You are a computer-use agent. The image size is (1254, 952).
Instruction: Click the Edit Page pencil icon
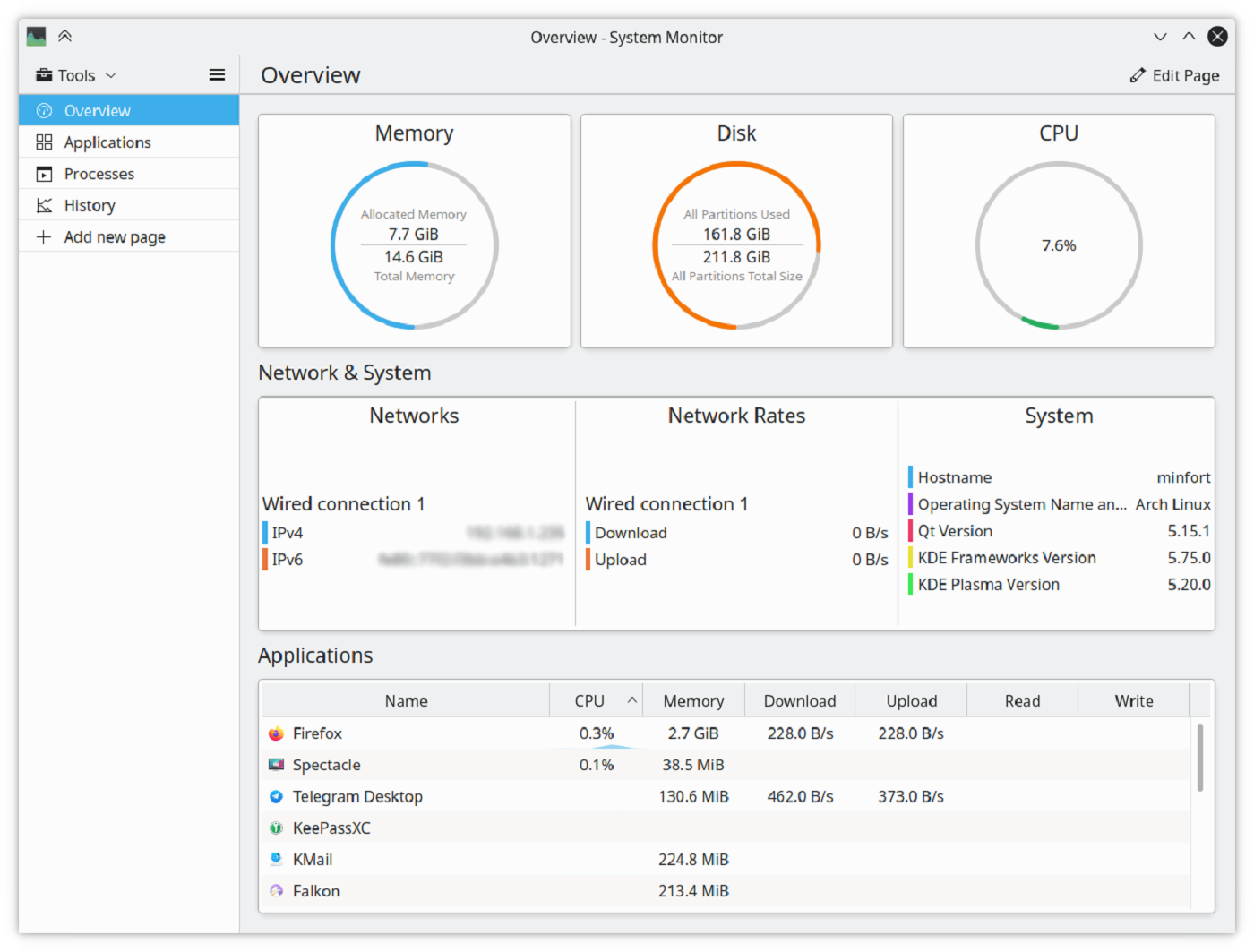[x=1138, y=75]
